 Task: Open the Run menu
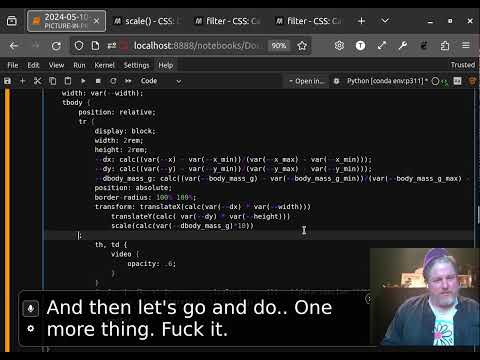[79, 65]
